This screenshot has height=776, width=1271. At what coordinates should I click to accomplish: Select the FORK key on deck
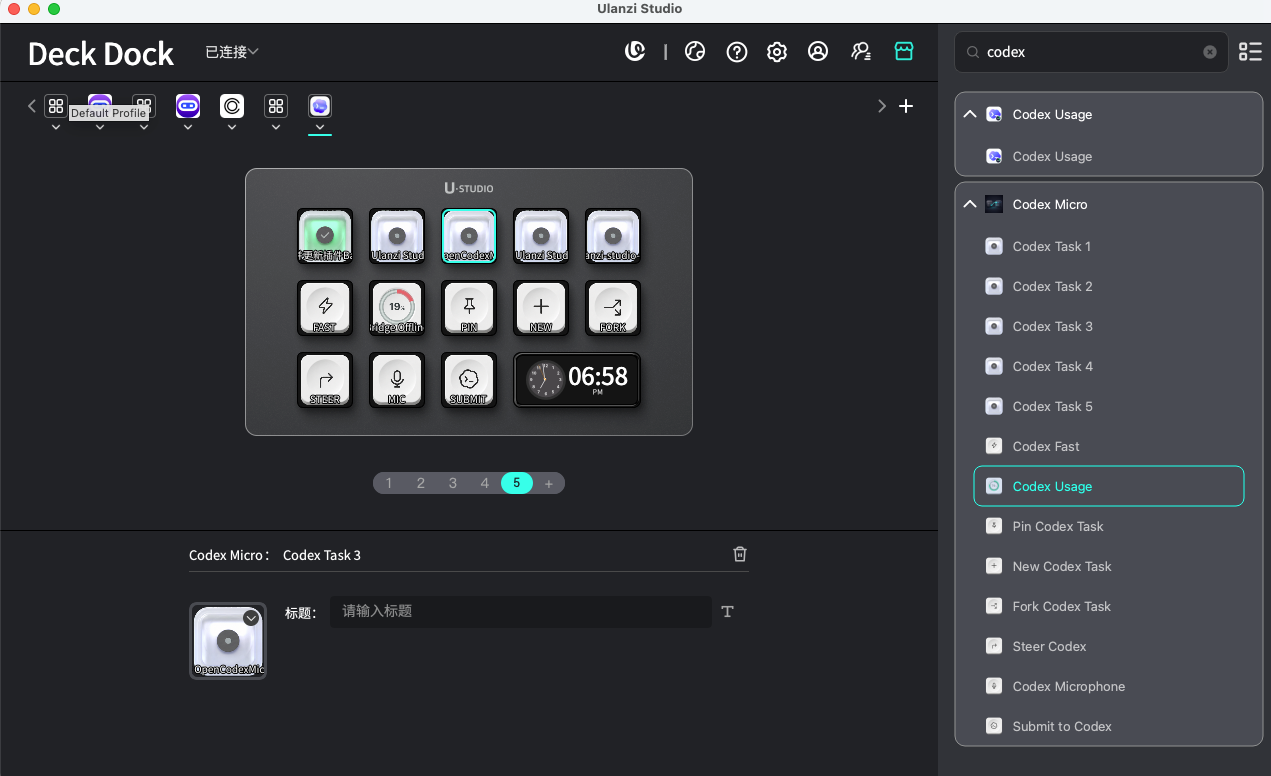(613, 308)
